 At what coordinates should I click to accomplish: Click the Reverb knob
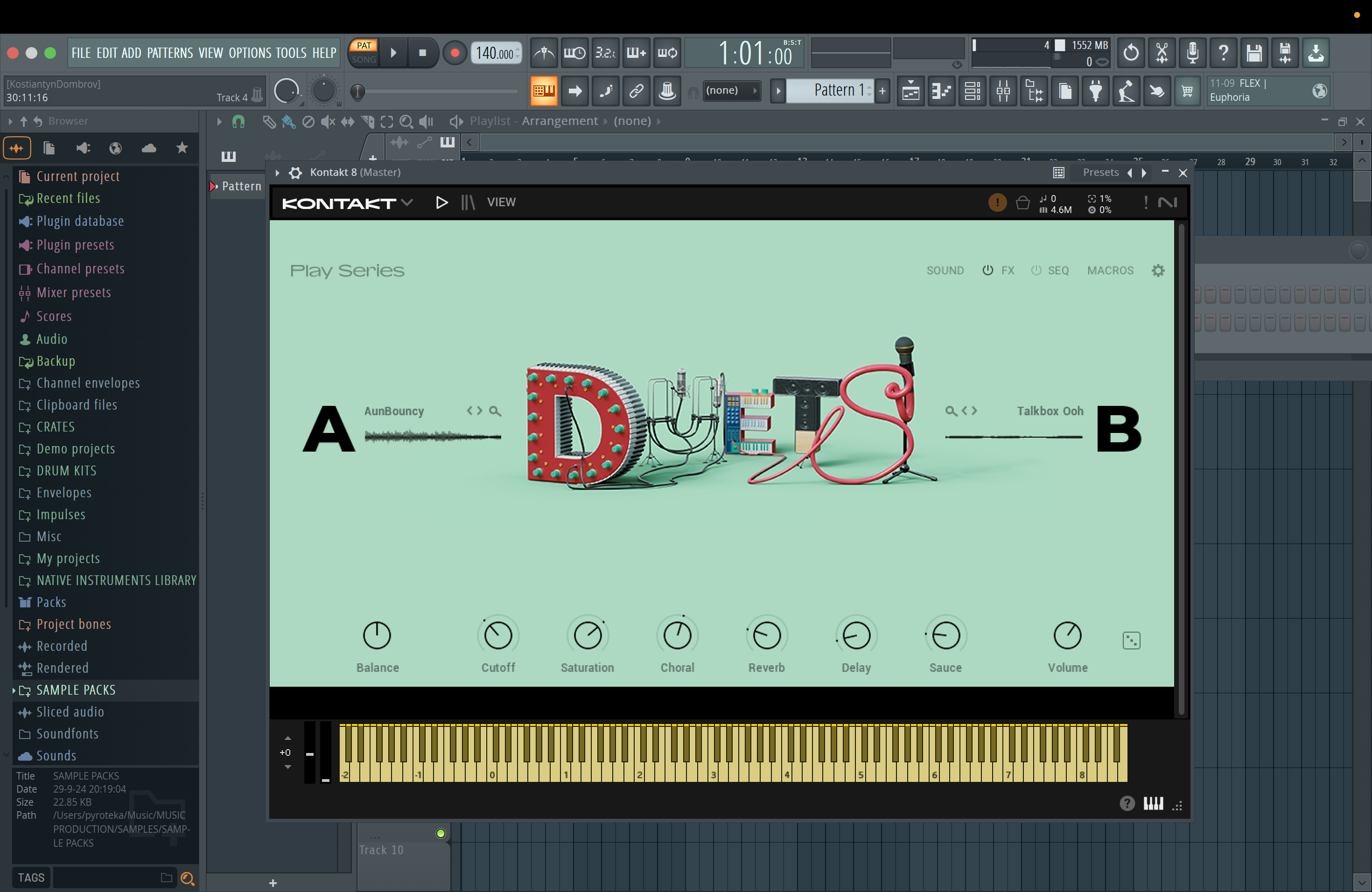click(x=766, y=635)
